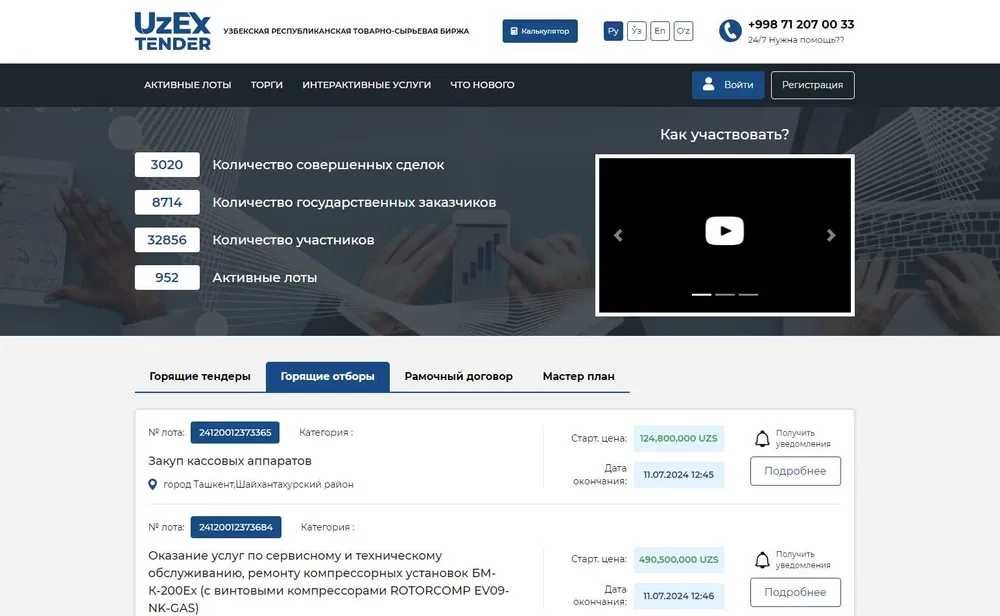Screen dimensions: 1000x616
Task: Click the 32856 participants counter
Action: (167, 240)
